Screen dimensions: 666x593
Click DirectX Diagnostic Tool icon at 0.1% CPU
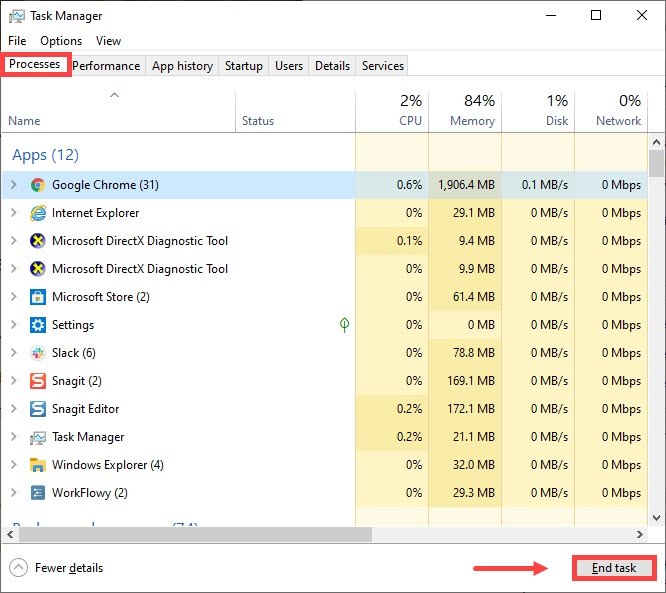coord(38,241)
